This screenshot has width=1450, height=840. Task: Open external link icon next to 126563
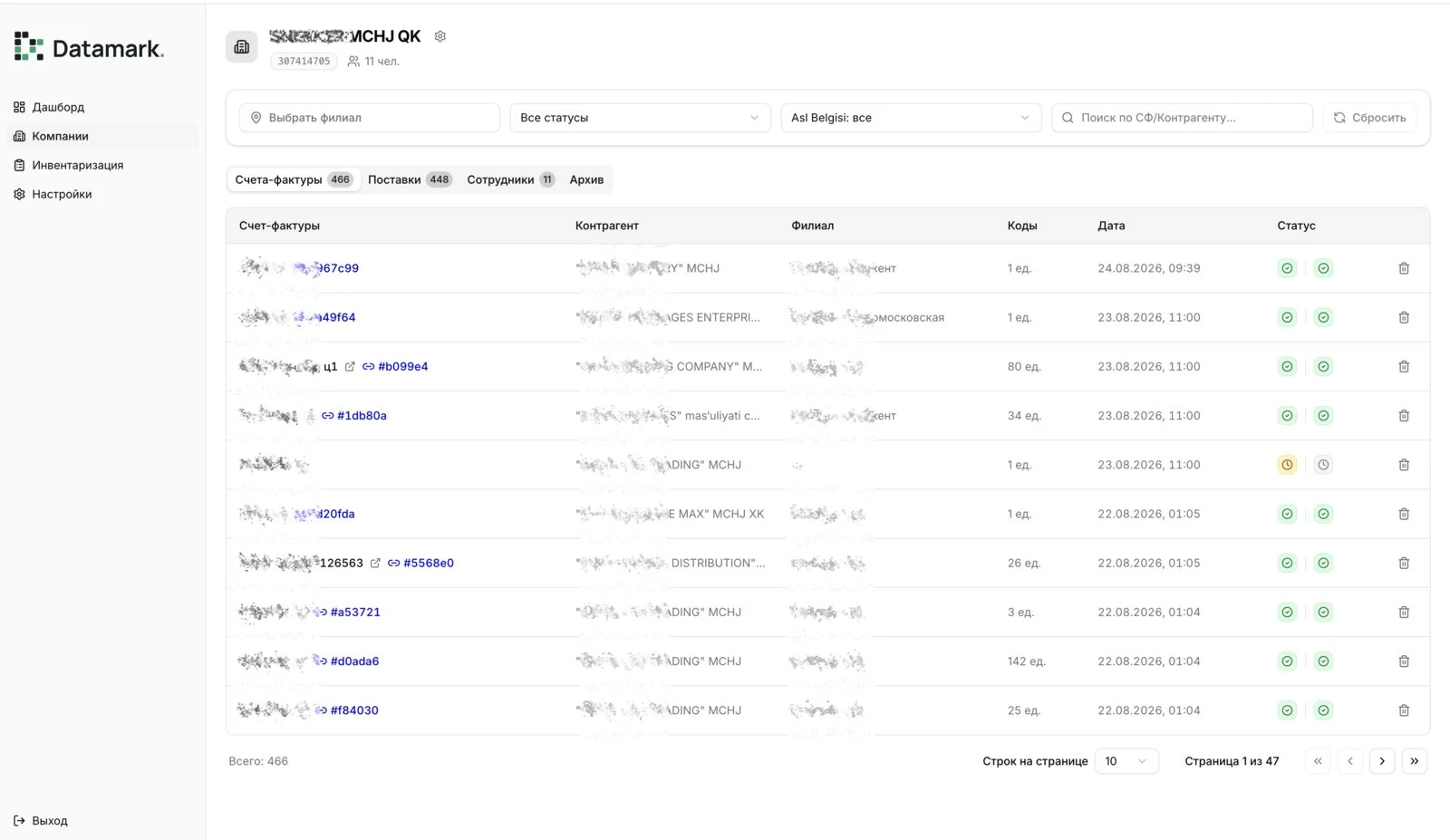pos(375,563)
